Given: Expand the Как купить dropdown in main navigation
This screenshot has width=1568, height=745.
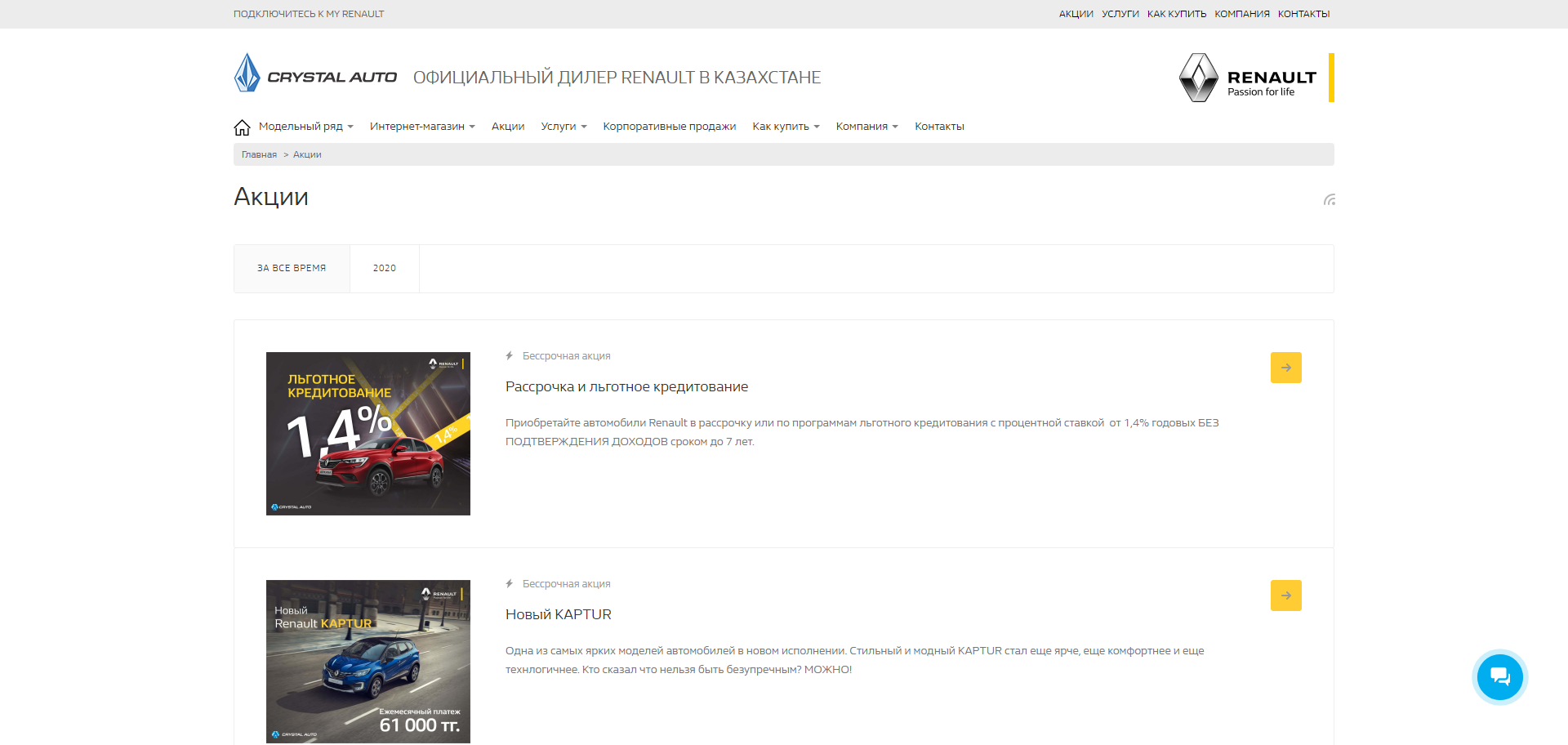Looking at the screenshot, I should click(x=786, y=127).
